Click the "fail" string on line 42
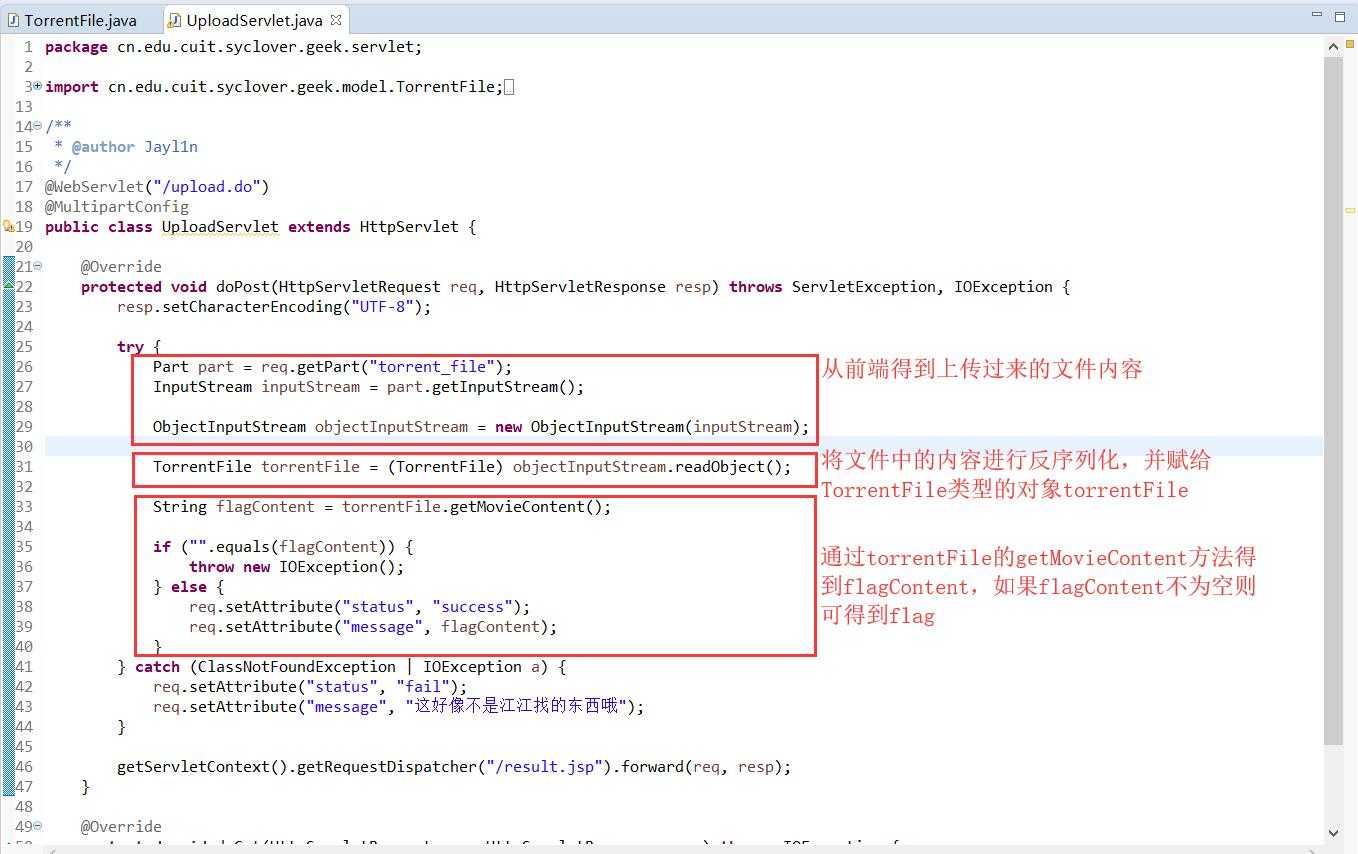The width and height of the screenshot is (1358, 854). click(x=423, y=687)
